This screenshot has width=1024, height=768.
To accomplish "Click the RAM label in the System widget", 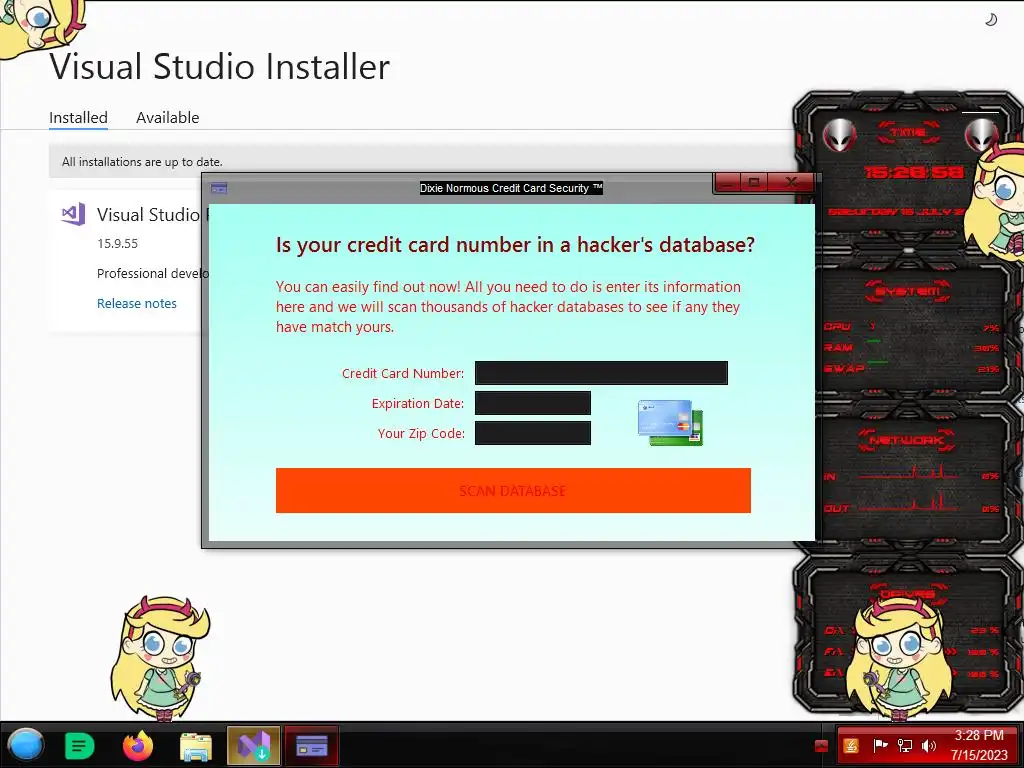I will pyautogui.click(x=839, y=347).
